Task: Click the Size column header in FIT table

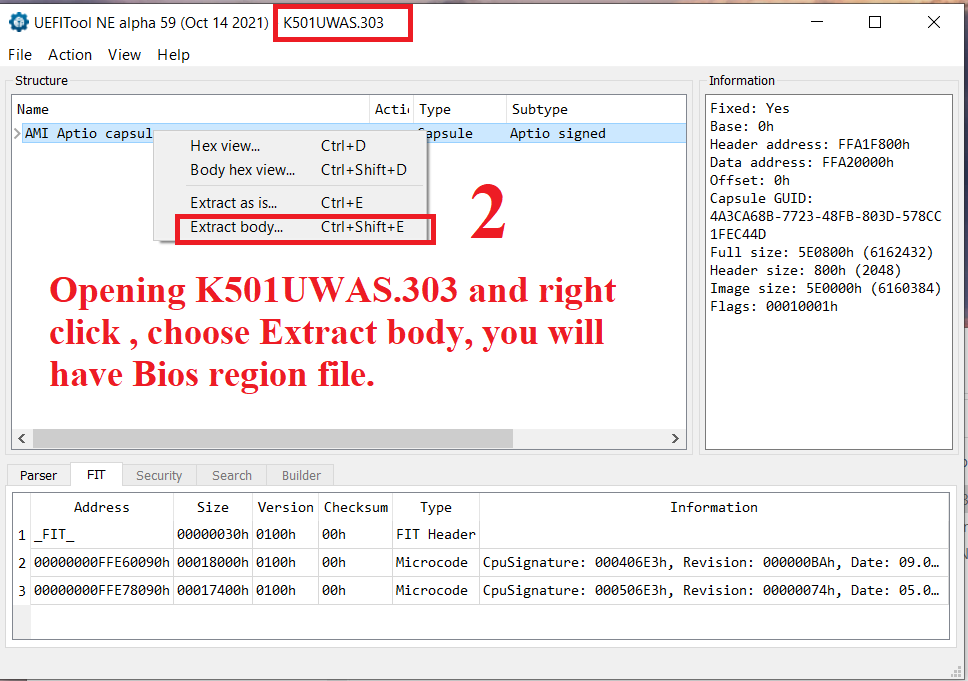Action: pyautogui.click(x=213, y=508)
